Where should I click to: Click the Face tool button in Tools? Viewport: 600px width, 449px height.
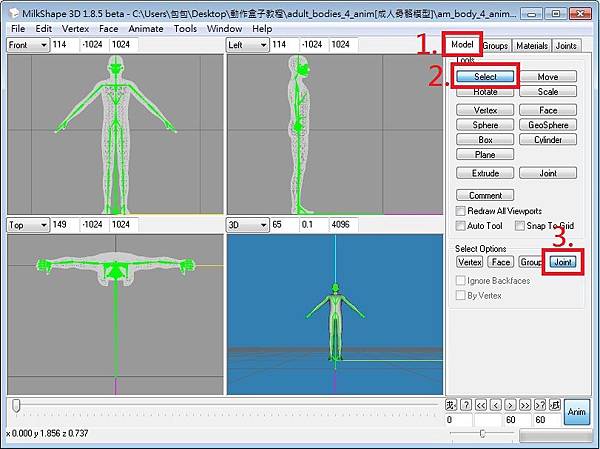[x=548, y=110]
